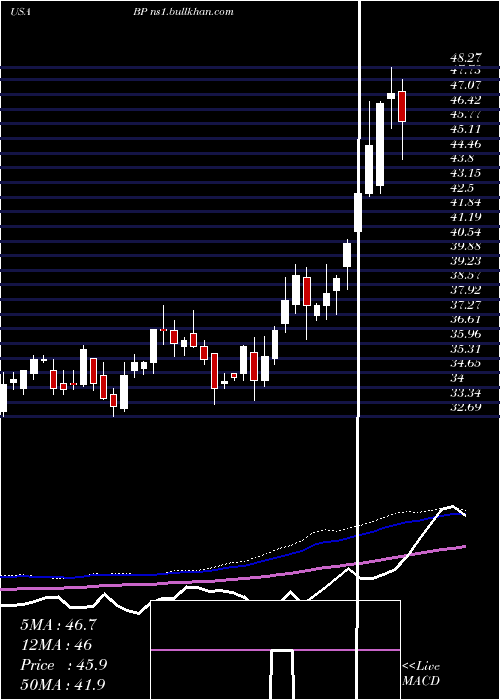
Task: Click the 42.5 price label
Action: click(x=463, y=188)
